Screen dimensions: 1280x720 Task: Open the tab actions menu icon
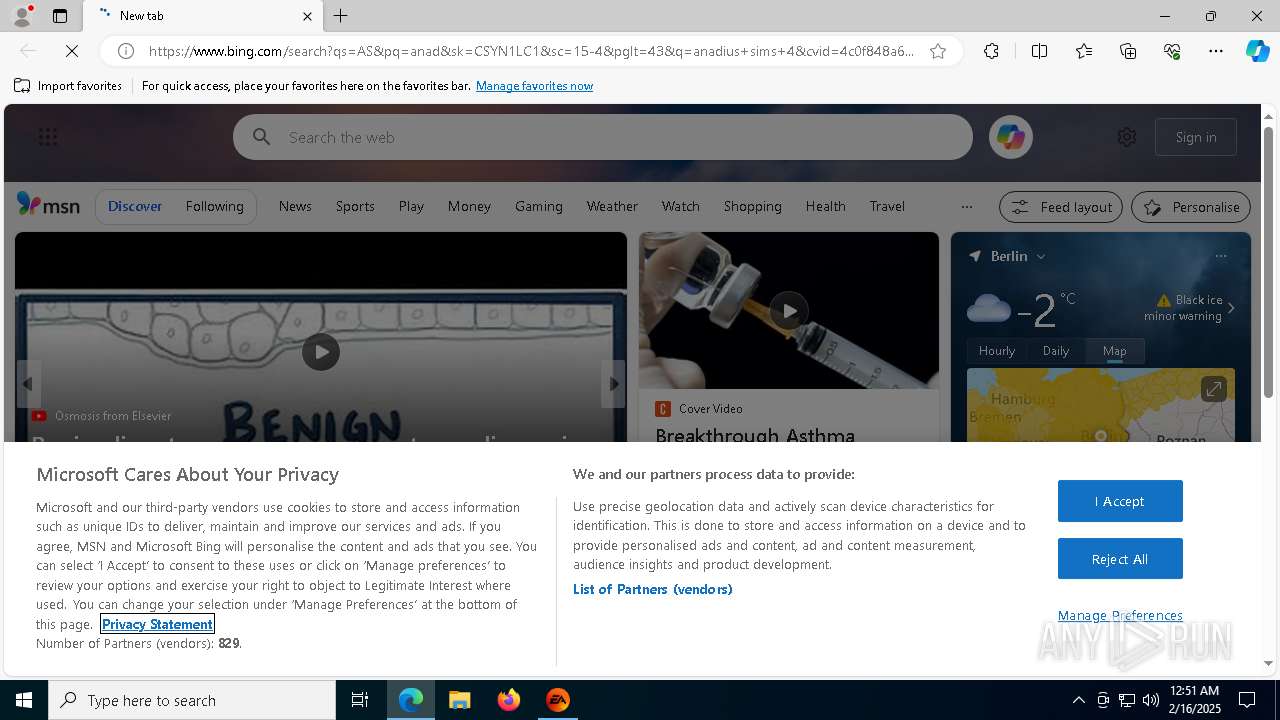click(x=60, y=16)
